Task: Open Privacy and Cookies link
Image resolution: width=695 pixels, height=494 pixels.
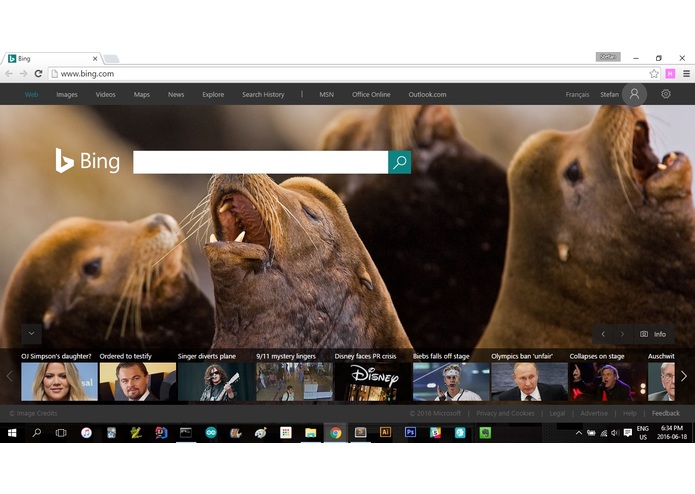Action: (505, 413)
